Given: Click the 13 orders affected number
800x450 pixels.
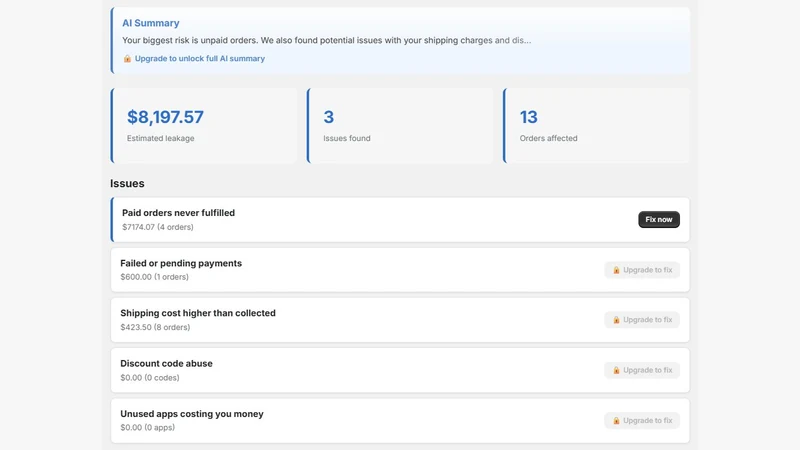Looking at the screenshot, I should click(529, 117).
